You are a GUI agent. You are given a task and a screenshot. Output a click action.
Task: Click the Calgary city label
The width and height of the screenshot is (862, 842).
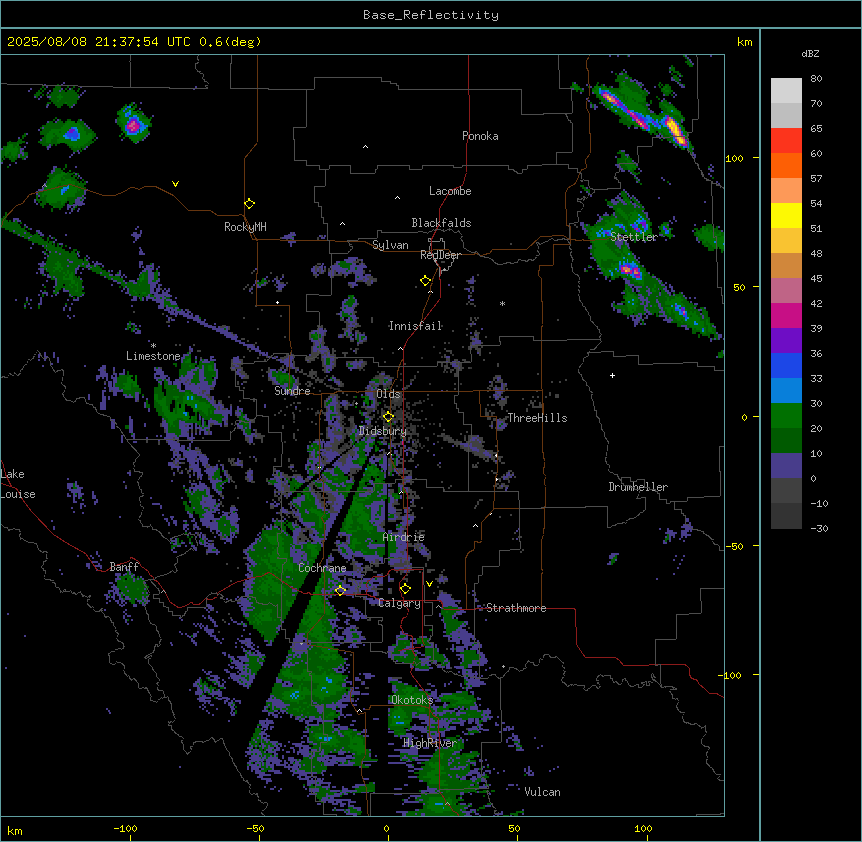click(x=399, y=603)
